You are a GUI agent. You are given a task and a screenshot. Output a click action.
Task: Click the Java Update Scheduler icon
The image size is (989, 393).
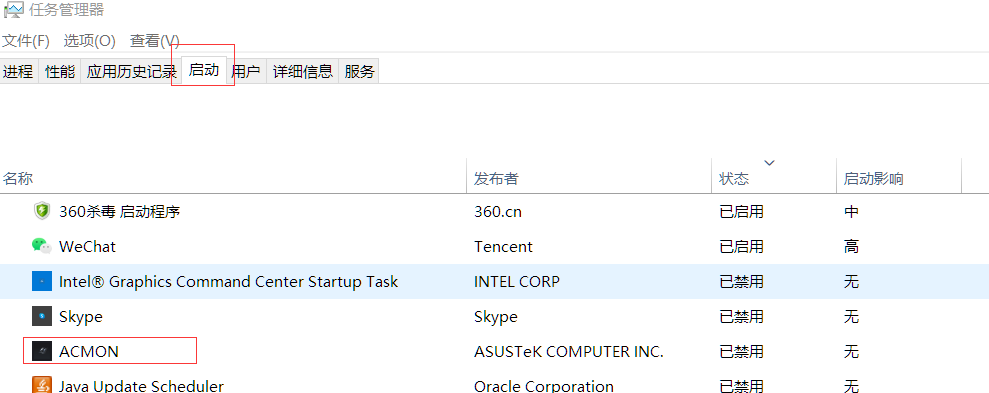42,385
